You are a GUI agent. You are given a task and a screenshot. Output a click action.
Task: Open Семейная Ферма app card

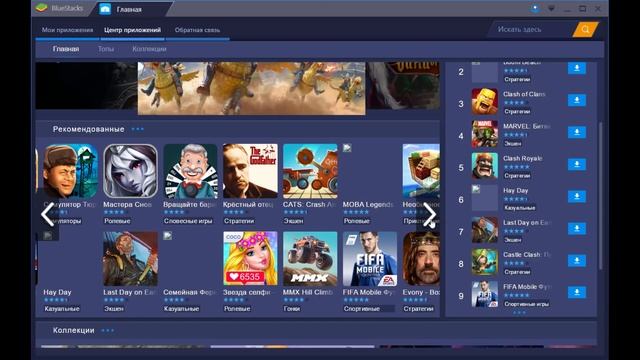(x=190, y=271)
